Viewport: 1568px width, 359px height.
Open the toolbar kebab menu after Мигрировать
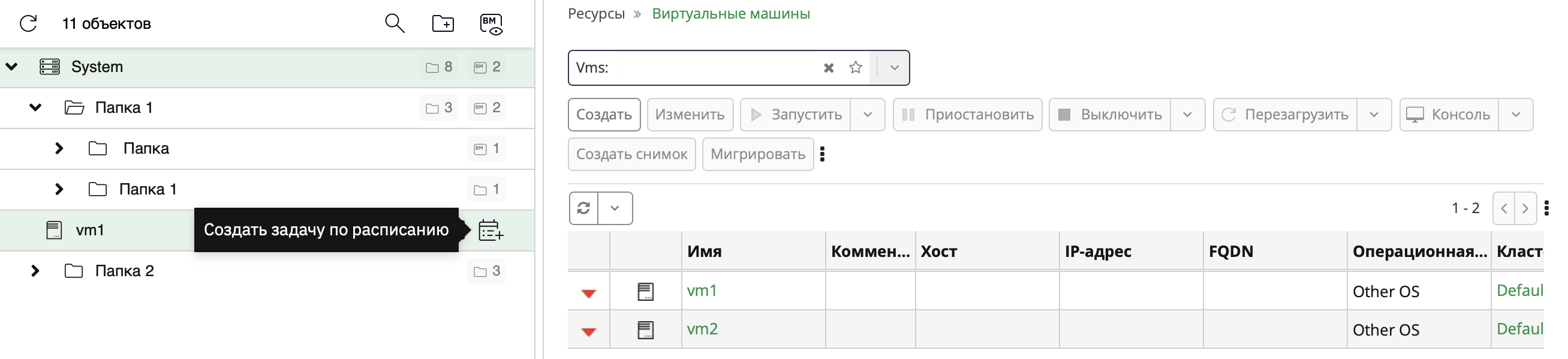[x=822, y=154]
